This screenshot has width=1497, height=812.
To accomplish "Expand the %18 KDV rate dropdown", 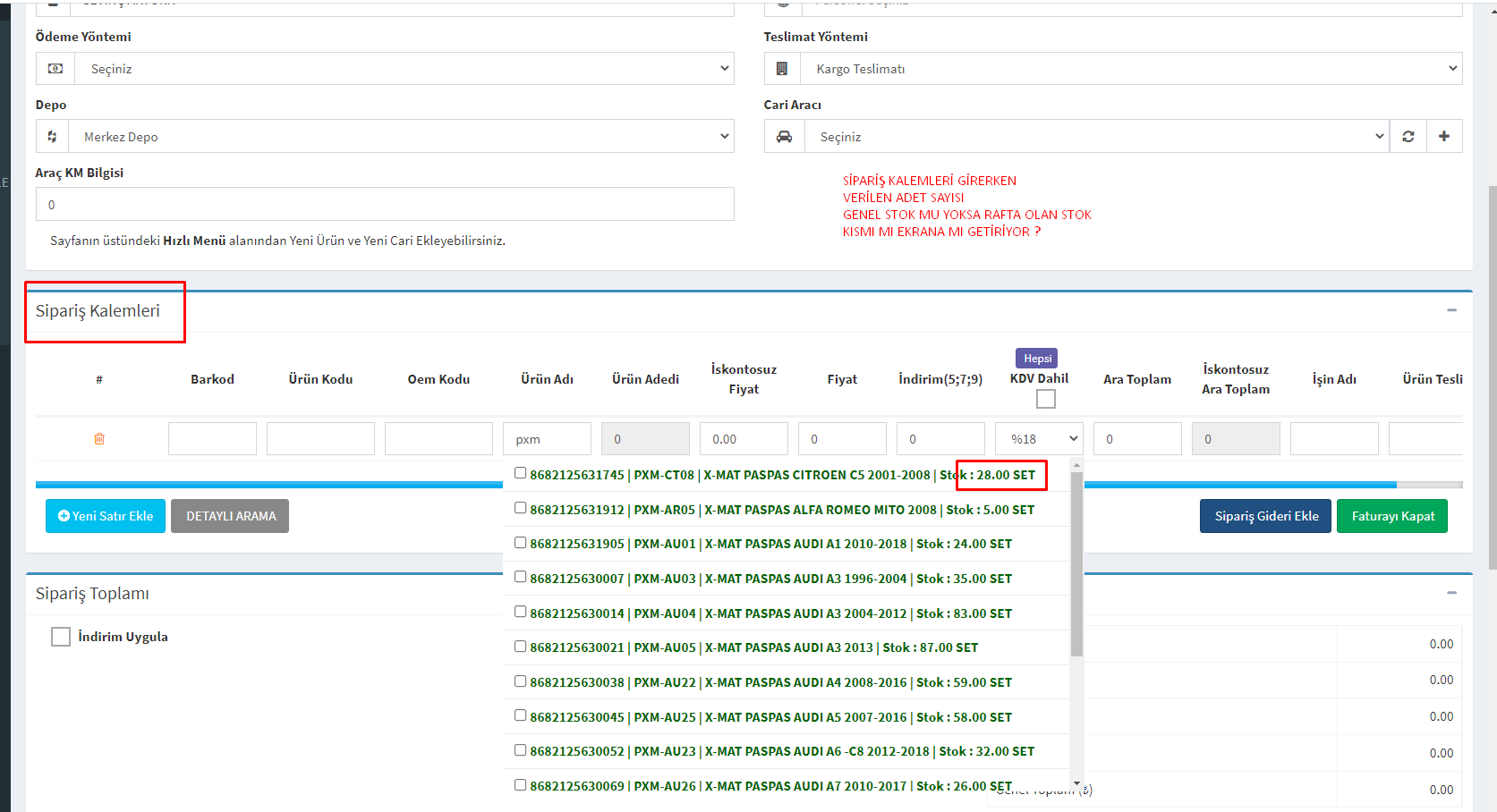I will 1039,439.
